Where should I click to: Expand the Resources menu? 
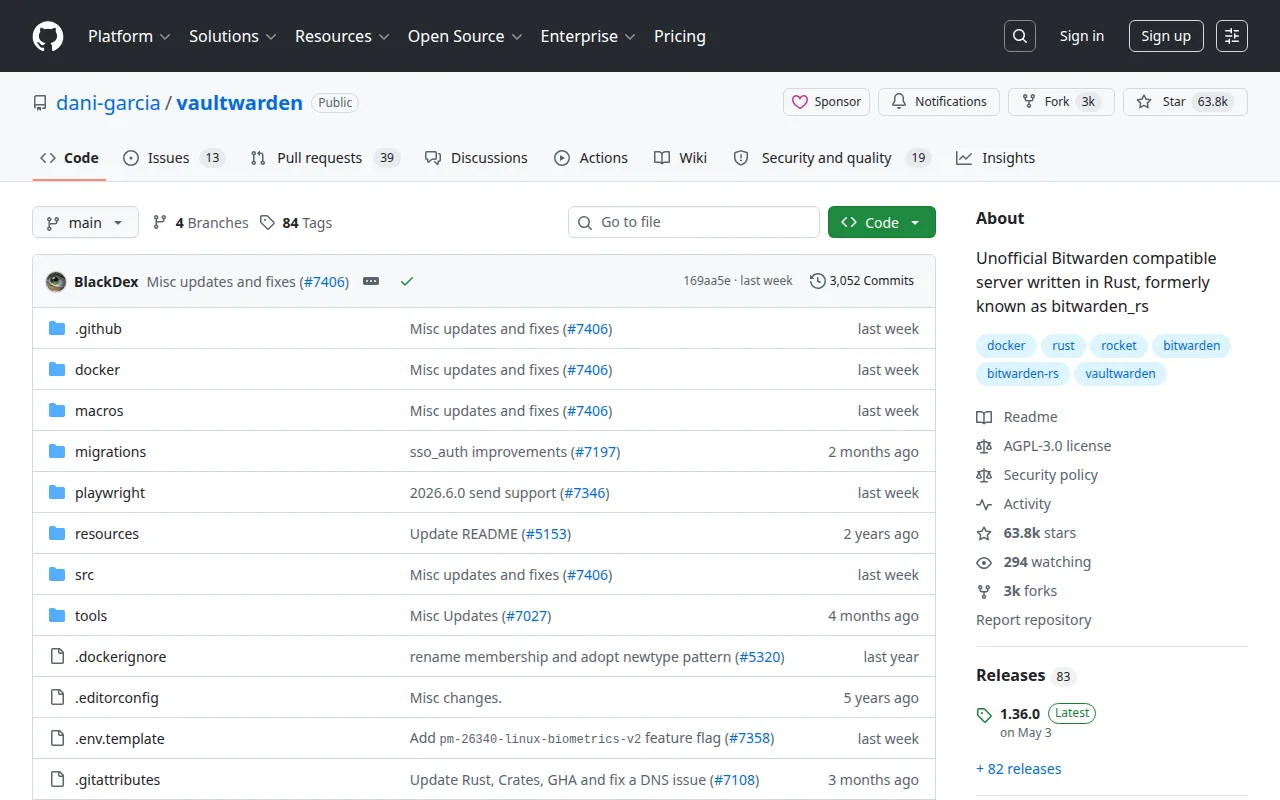341,36
